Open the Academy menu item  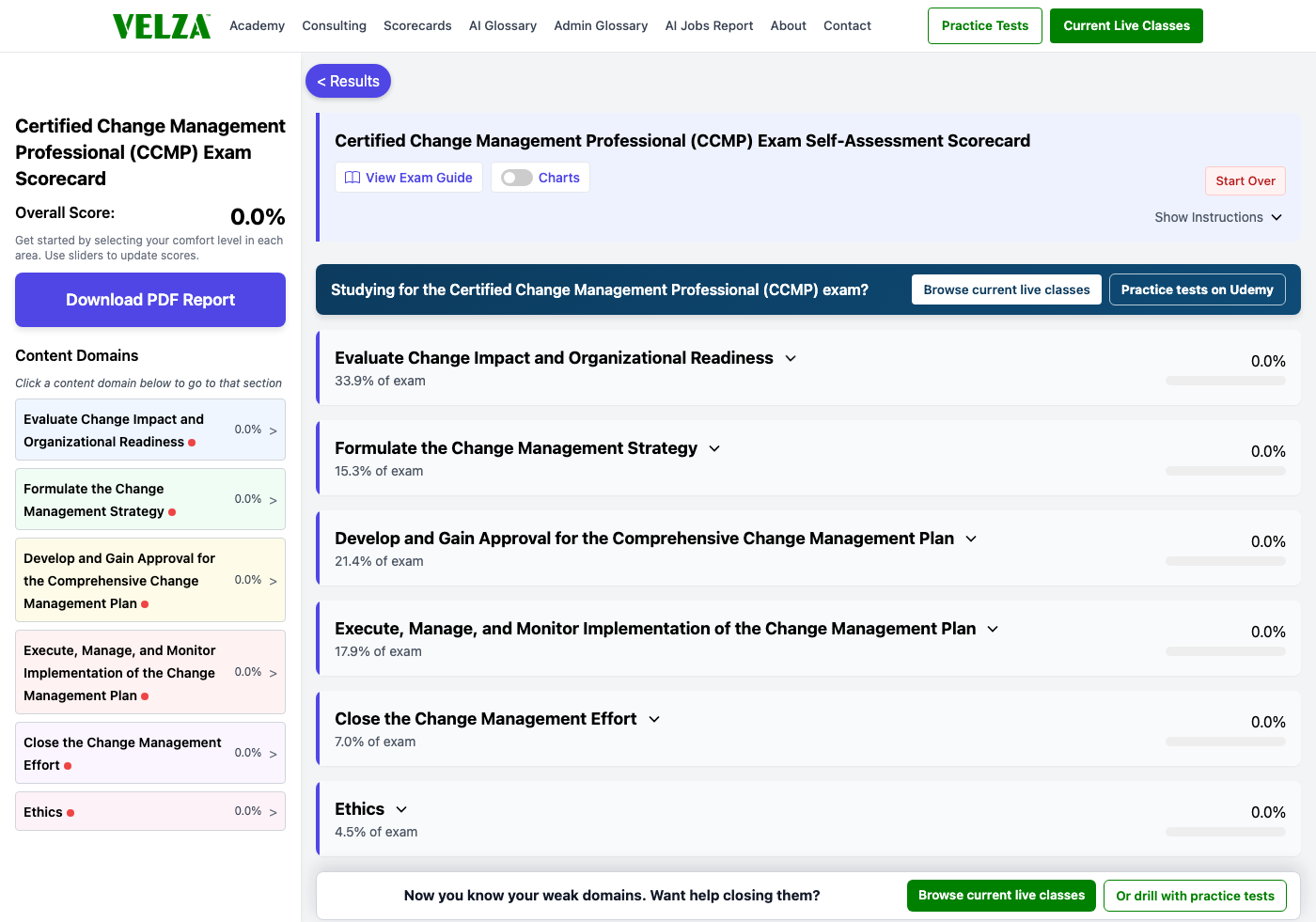pos(257,25)
